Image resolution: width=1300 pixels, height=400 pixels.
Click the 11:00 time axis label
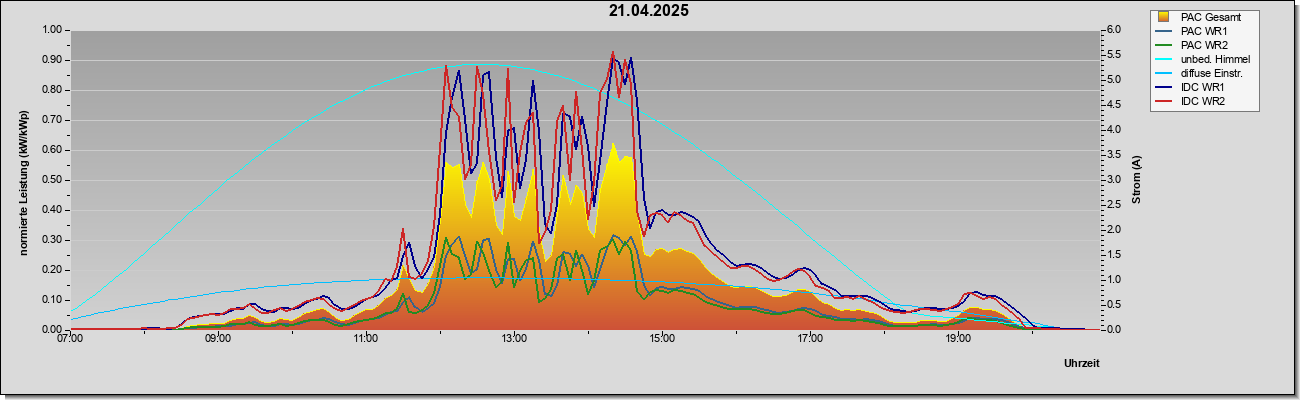(x=366, y=339)
